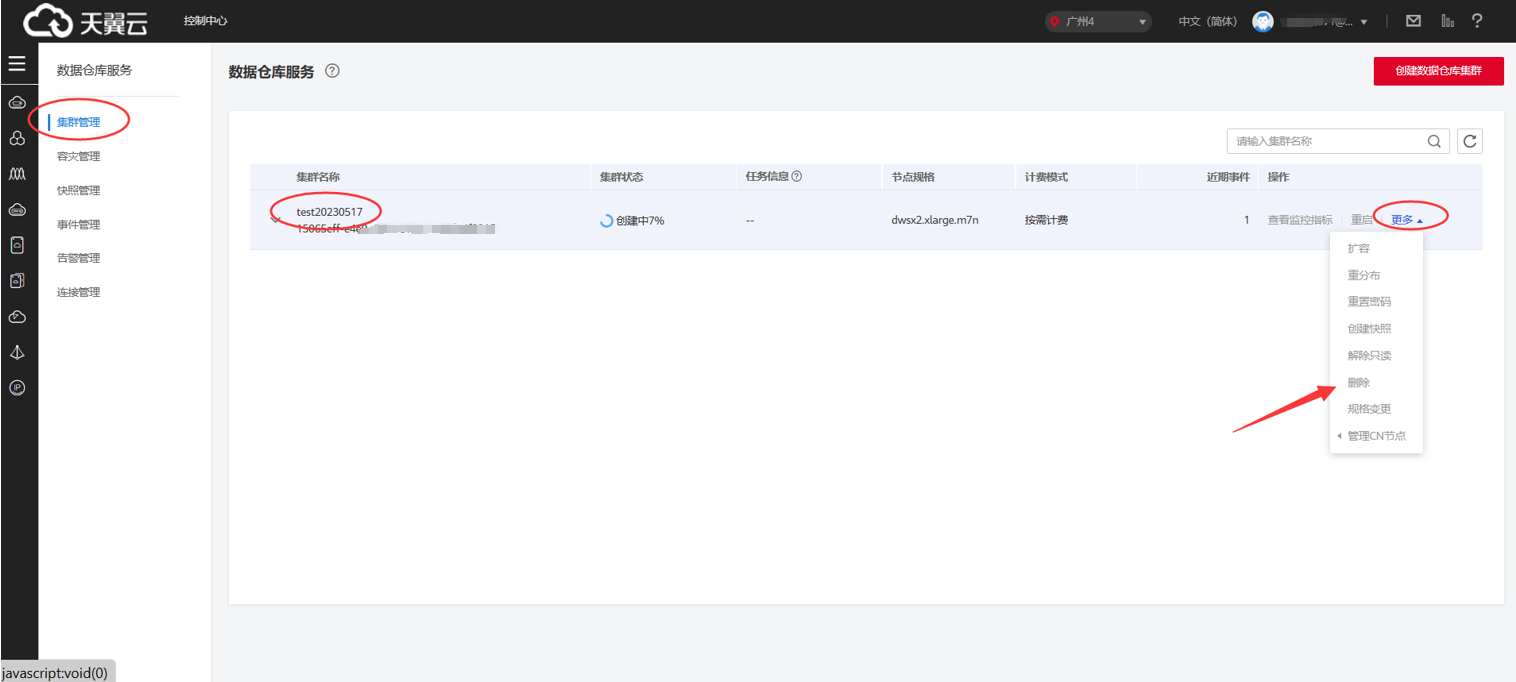
Task: Click the 计费模式 column header
Action: tap(1046, 177)
